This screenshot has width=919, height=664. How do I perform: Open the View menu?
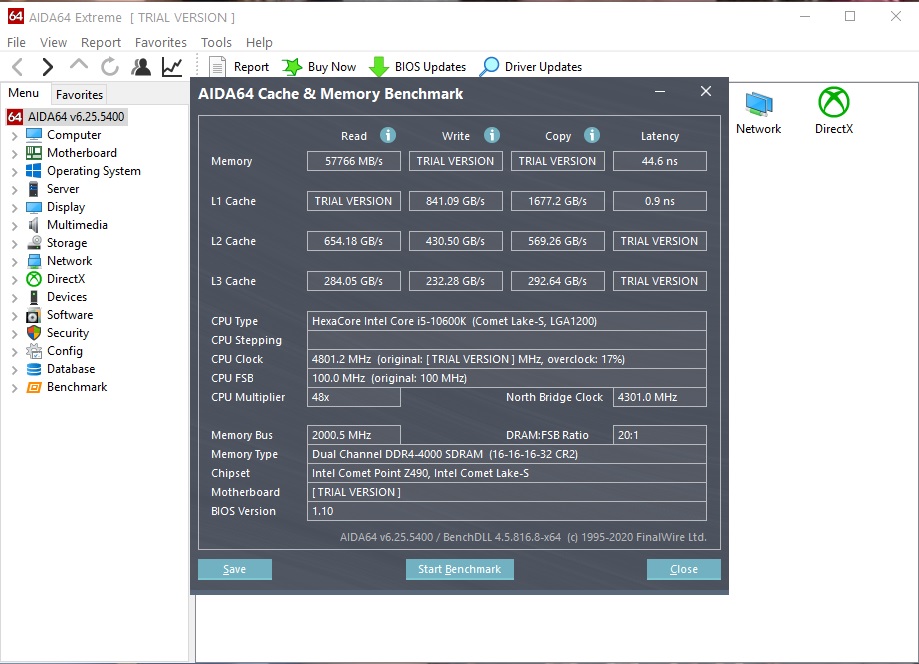tap(53, 42)
